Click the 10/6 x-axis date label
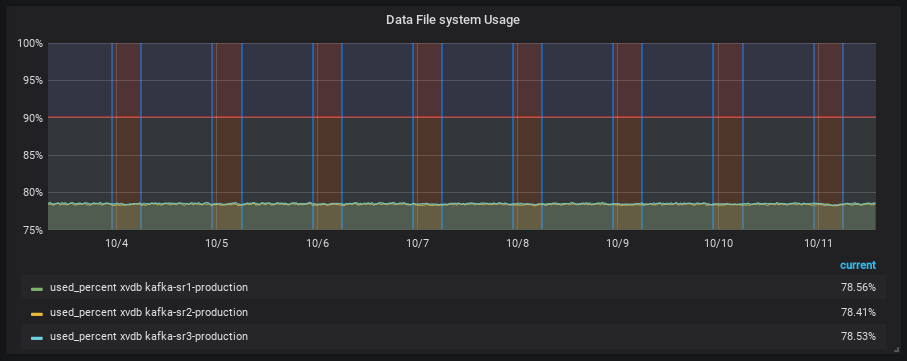 (317, 244)
